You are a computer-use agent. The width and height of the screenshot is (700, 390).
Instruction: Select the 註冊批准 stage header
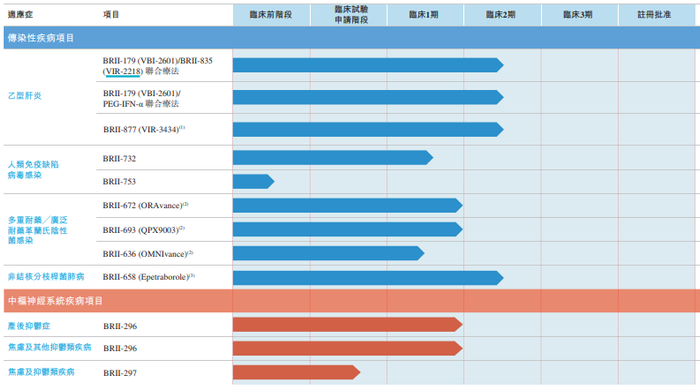point(656,15)
